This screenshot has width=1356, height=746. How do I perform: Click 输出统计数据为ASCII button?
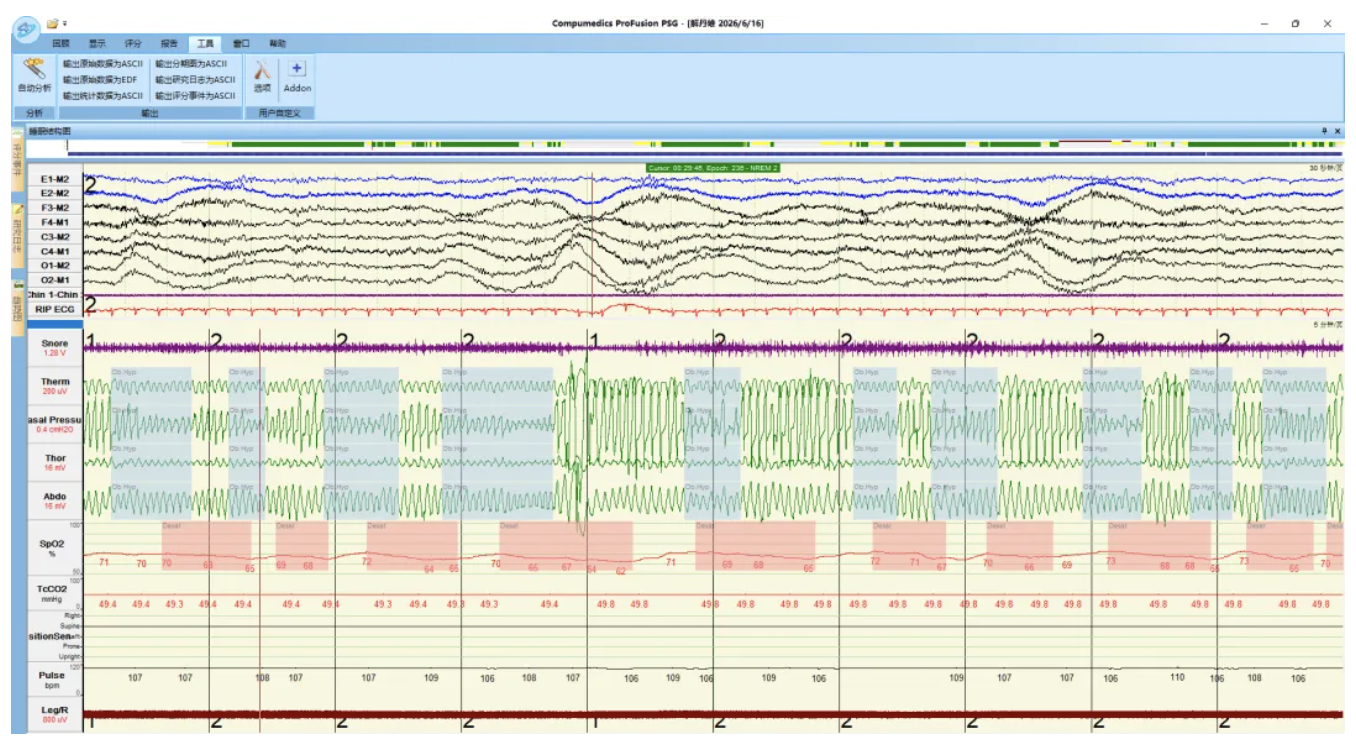tap(103, 95)
